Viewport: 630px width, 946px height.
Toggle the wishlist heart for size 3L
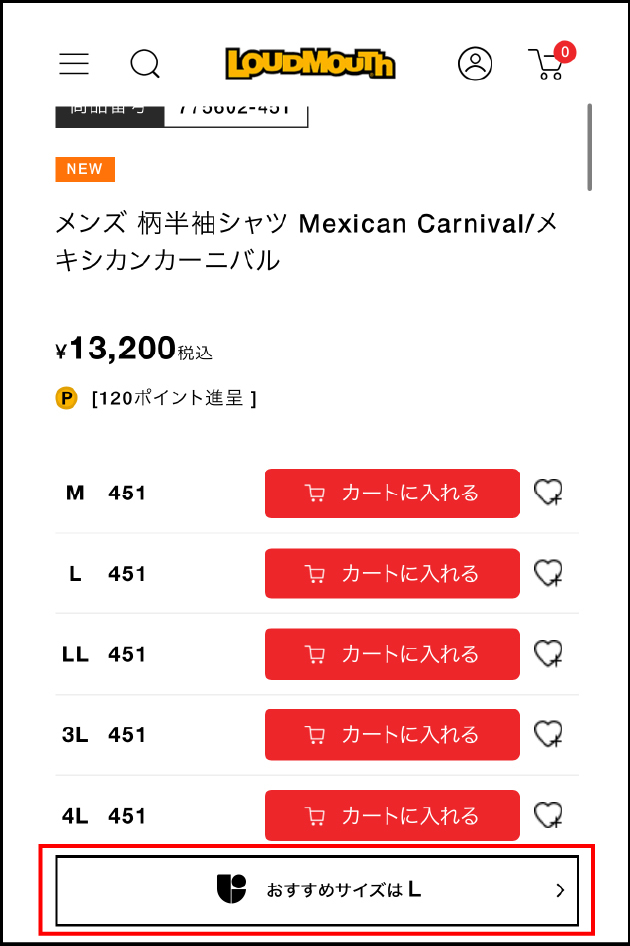pos(547,735)
